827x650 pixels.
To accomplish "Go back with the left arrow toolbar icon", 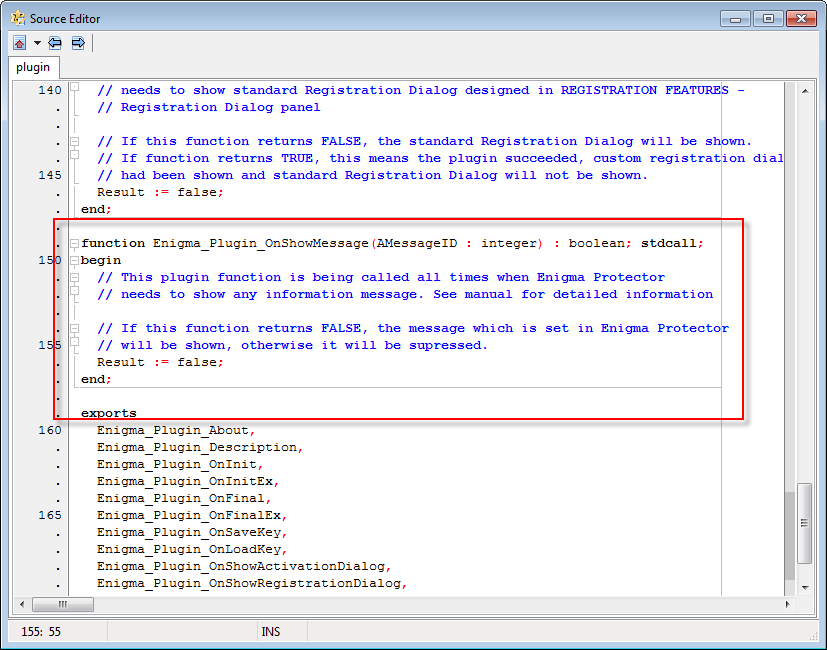I will pyautogui.click(x=55, y=43).
